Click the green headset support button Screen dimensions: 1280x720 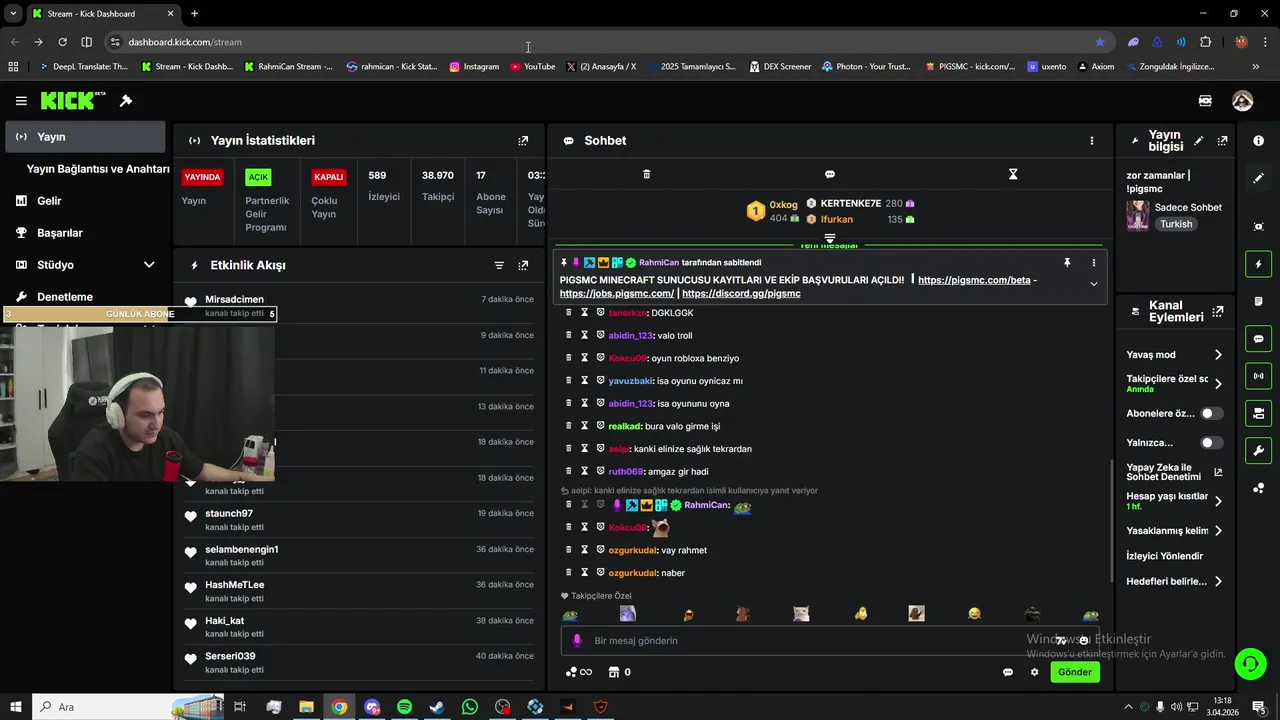[1249, 663]
